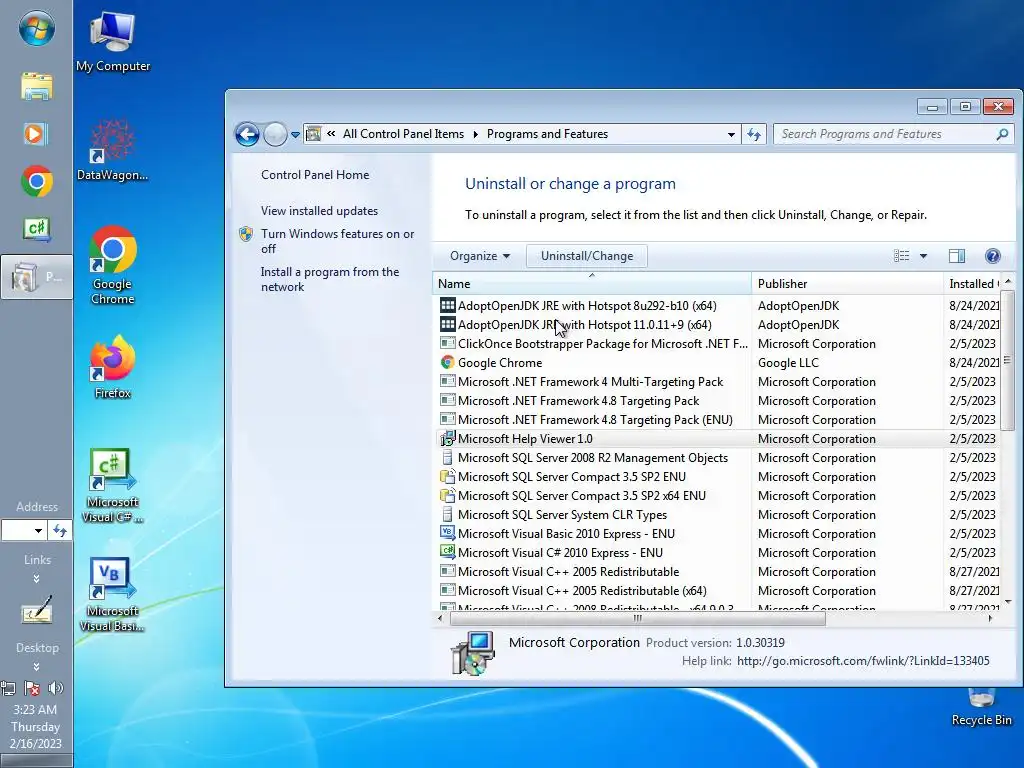Viewport: 1024px width, 768px height.
Task: Expand the Desktop toolbar chevron
Action: tap(37, 667)
